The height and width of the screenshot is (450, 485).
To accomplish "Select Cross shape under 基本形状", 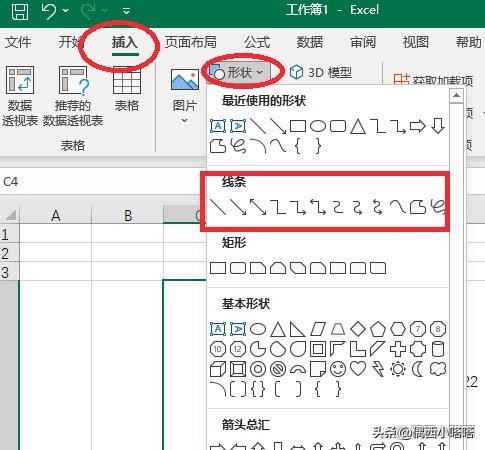I will tap(398, 349).
